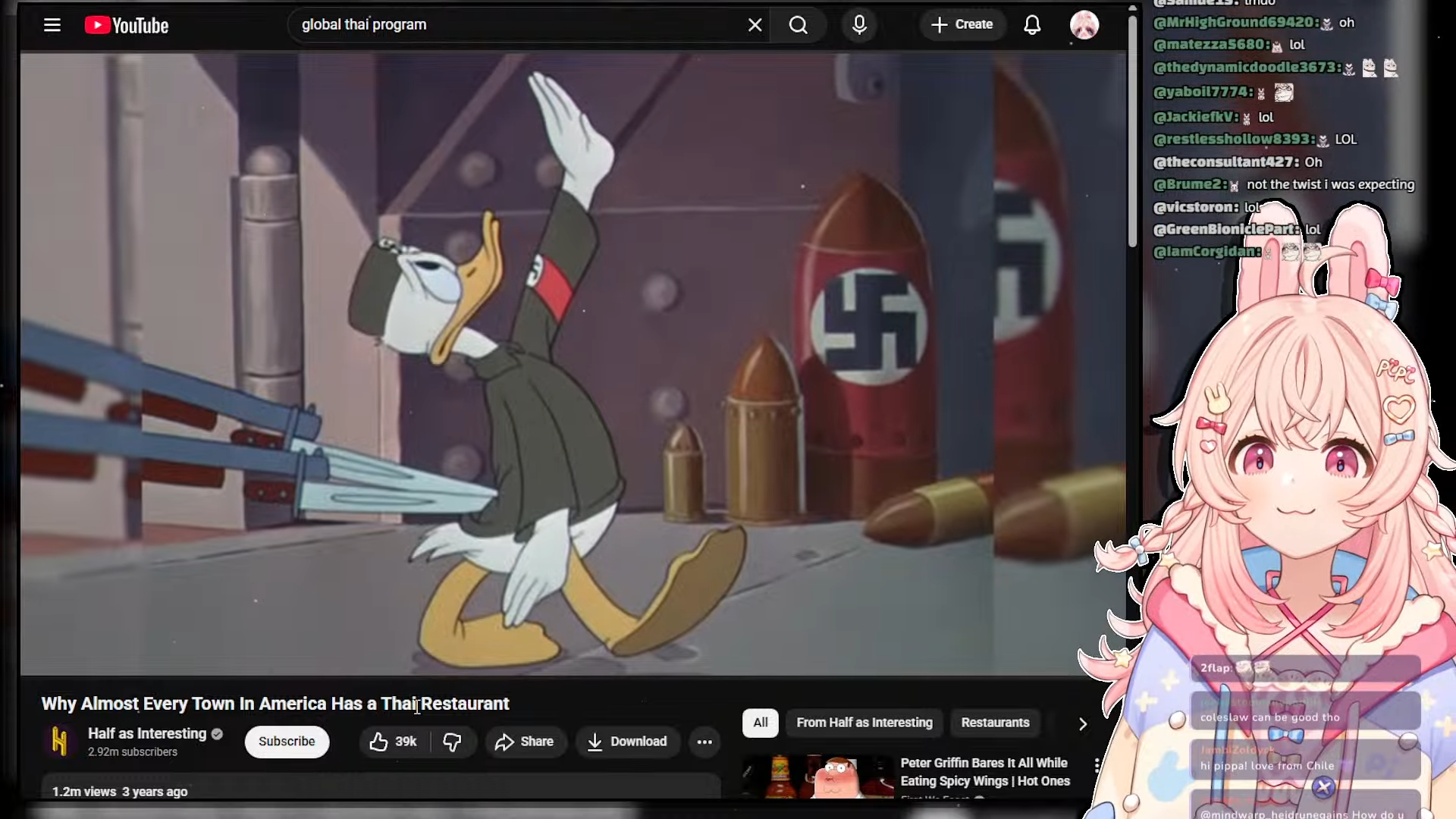Open Peter Griffin Hot Ones thumbnail
Image resolution: width=1456 pixels, height=819 pixels.
817,777
